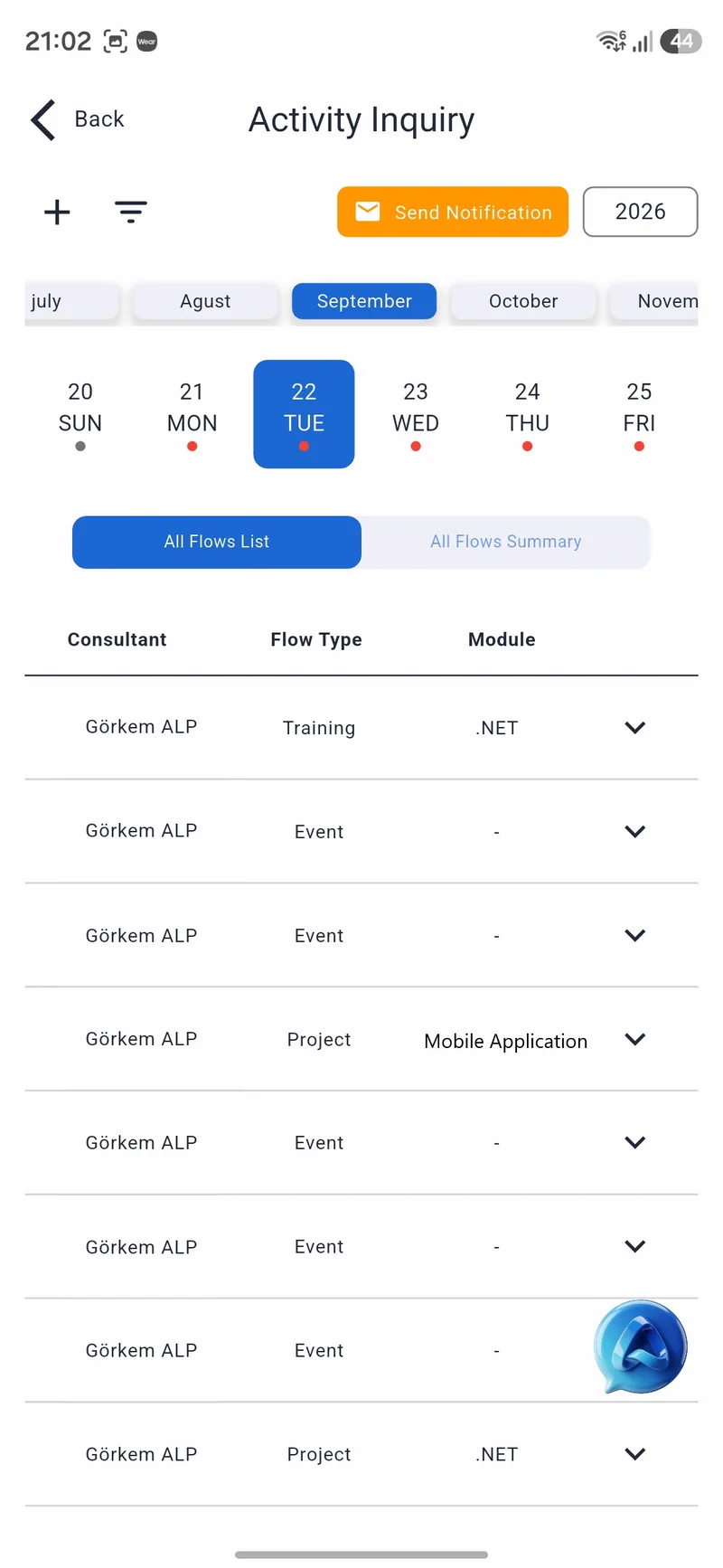723x1568 pixels.
Task: Select the October month tab
Action: [x=523, y=301]
